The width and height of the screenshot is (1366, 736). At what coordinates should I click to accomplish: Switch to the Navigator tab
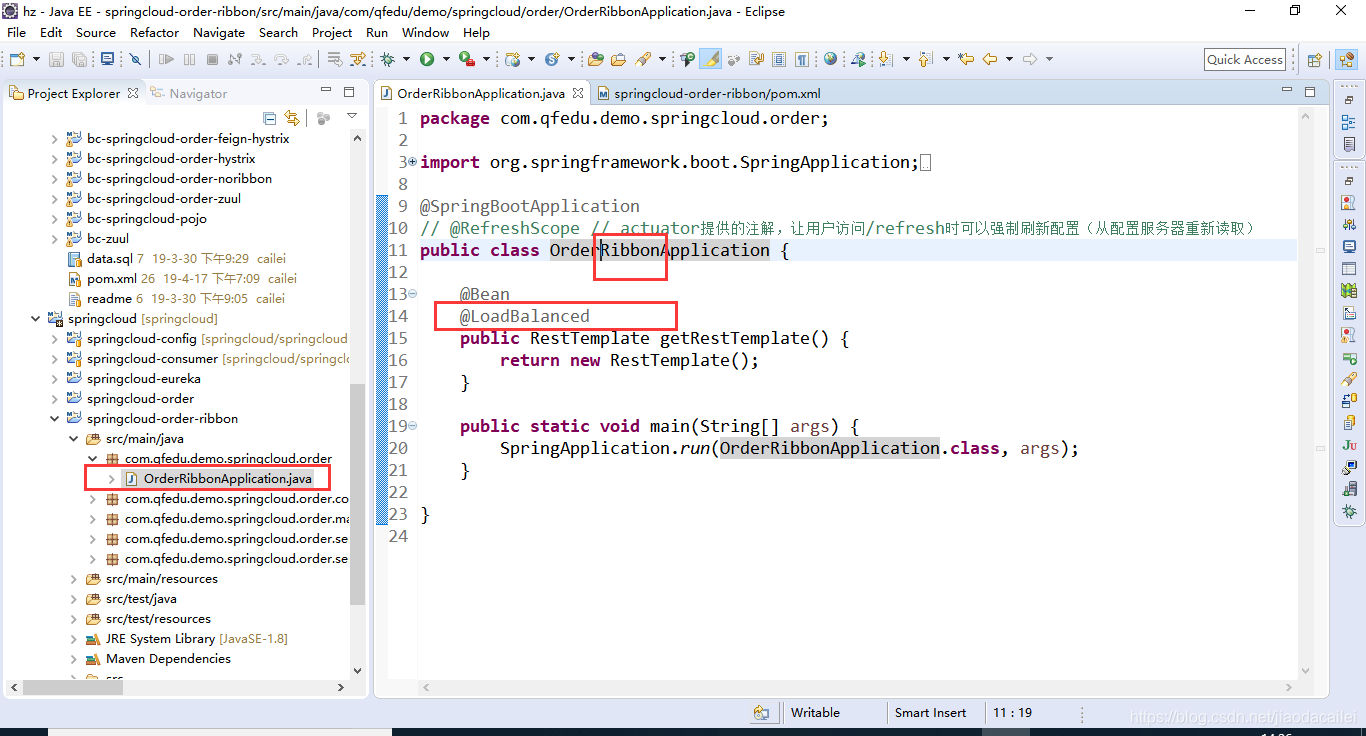[189, 93]
